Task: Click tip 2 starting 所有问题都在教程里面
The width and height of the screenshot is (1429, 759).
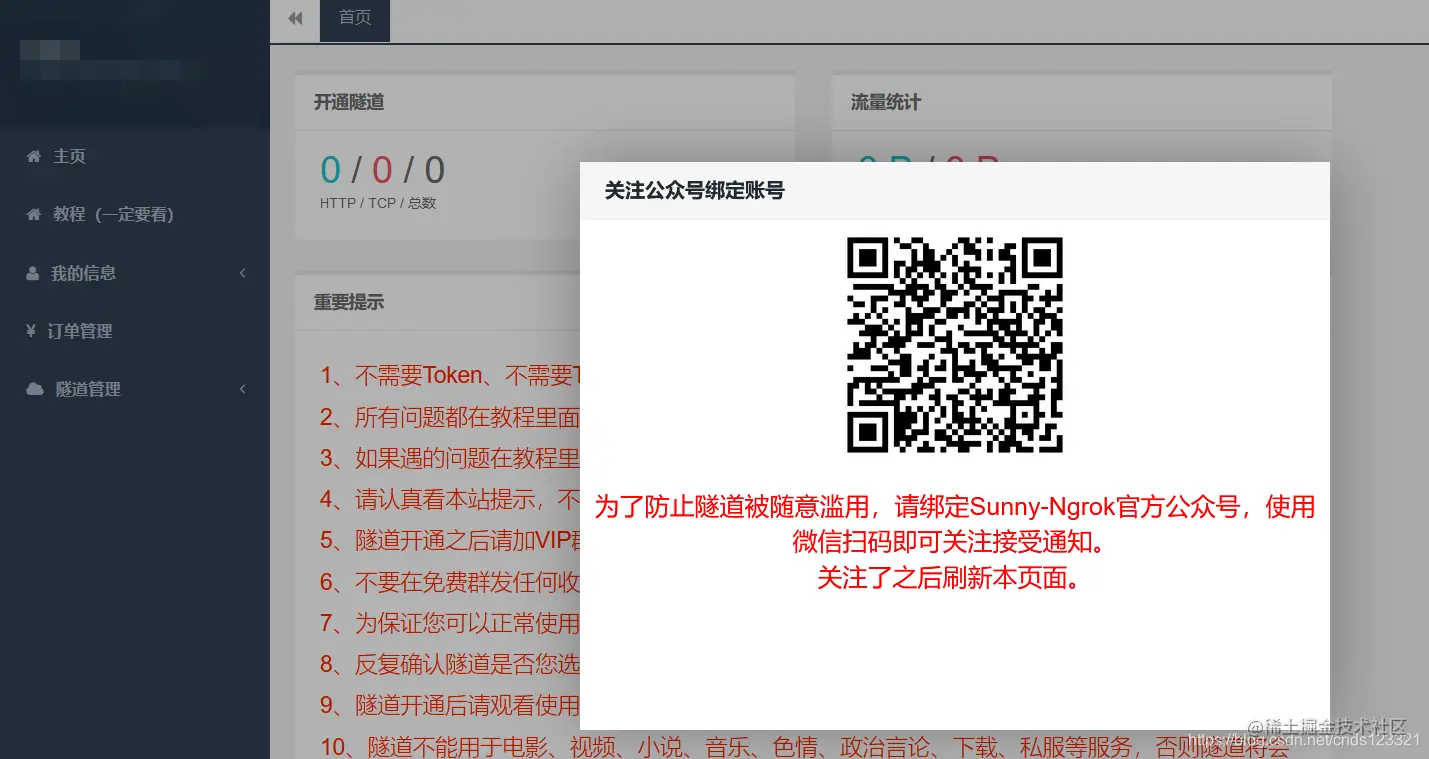Action: pos(450,417)
